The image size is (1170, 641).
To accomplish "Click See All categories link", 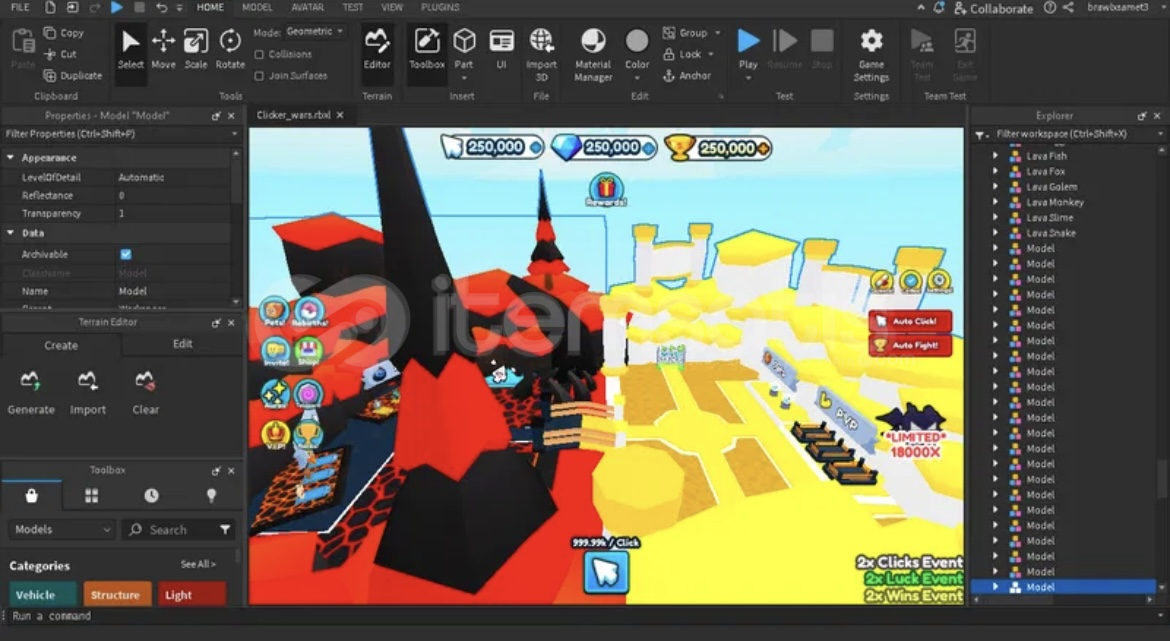I will click(198, 564).
